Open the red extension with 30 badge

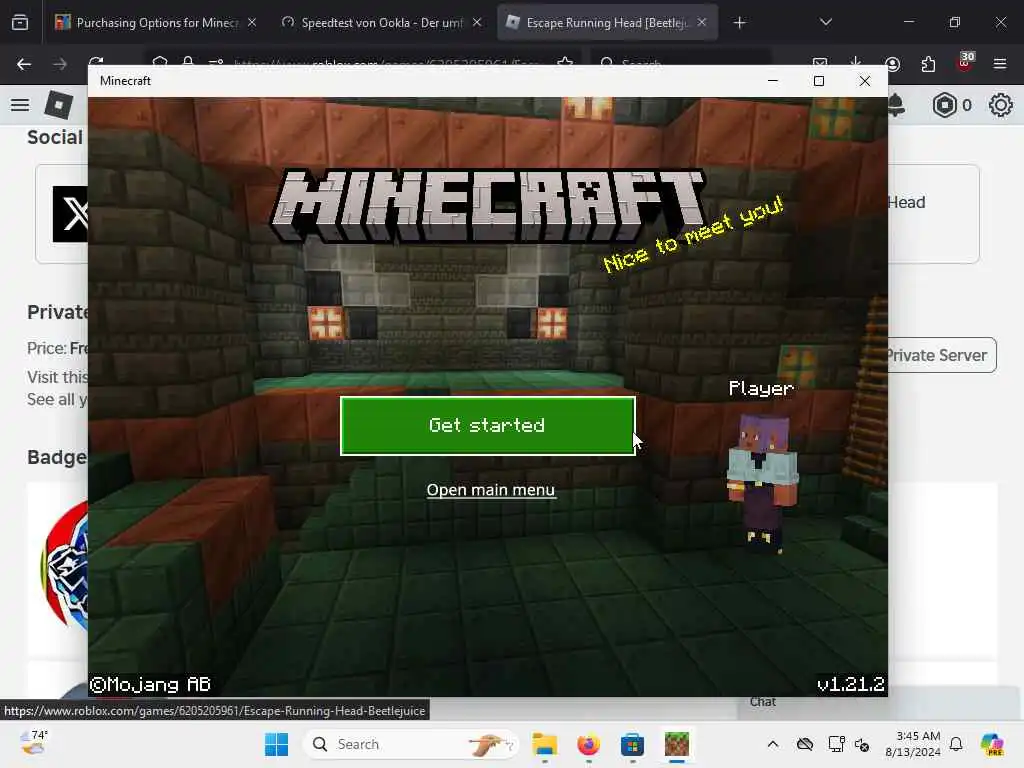tap(965, 63)
